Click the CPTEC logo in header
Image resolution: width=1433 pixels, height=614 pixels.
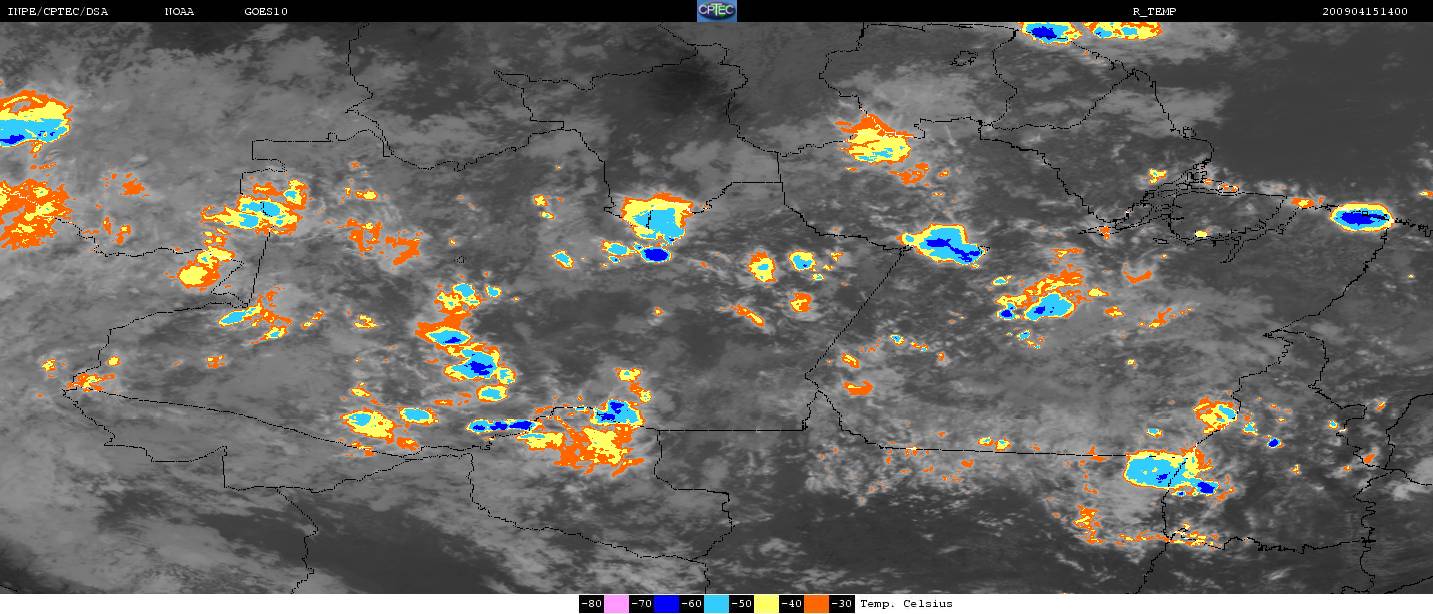716,11
